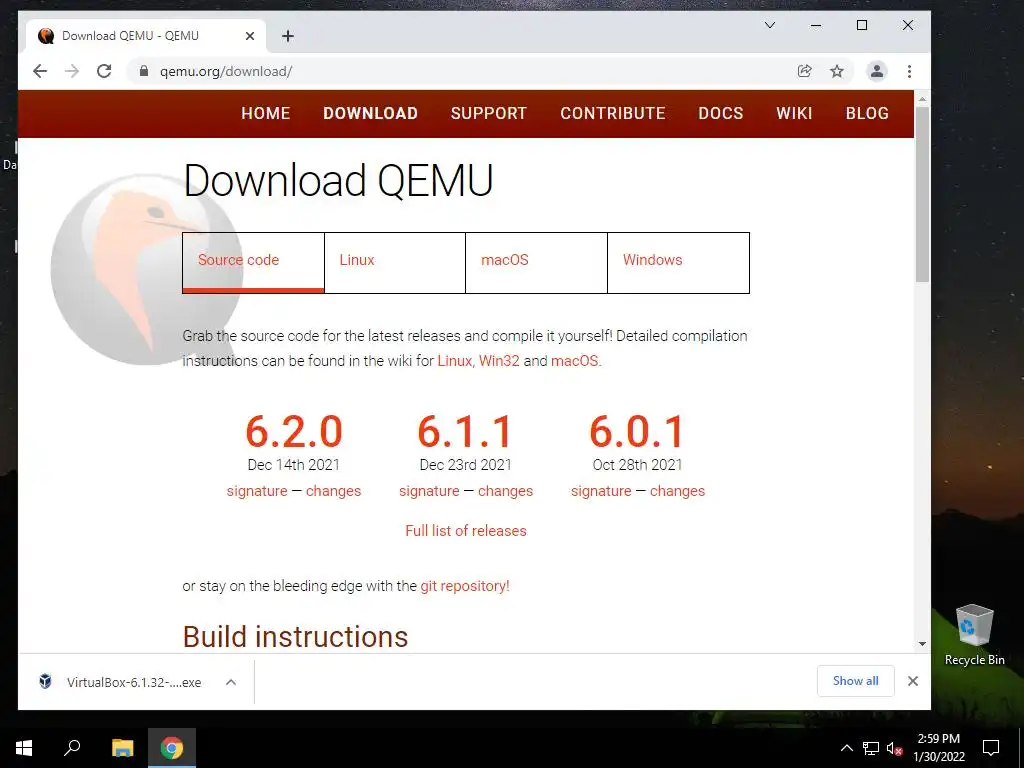Image resolution: width=1024 pixels, height=768 pixels.
Task: Open the changes link for 6.2.0
Action: pos(333,491)
